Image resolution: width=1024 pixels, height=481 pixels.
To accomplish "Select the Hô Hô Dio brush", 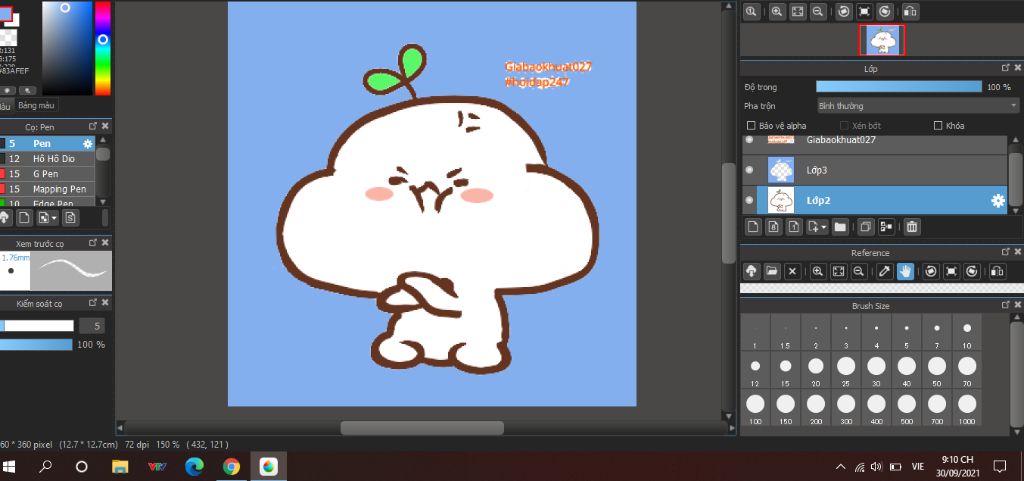I will (x=48, y=159).
